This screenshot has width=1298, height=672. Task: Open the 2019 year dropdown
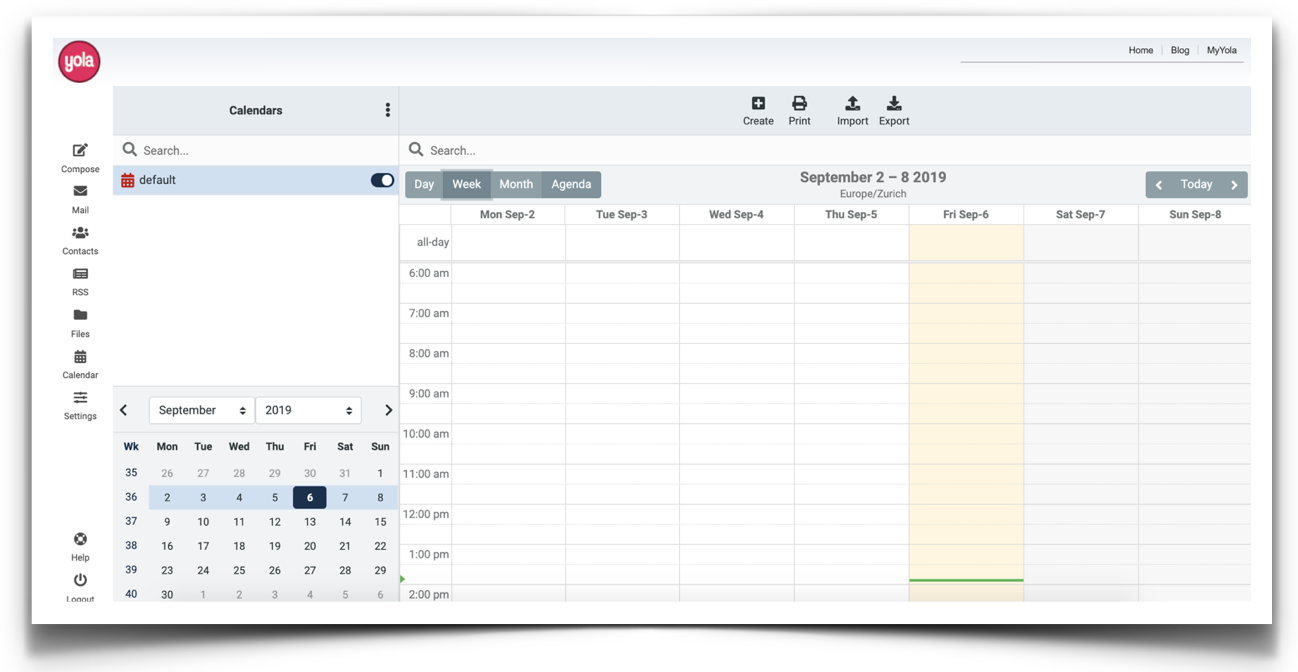coord(308,411)
